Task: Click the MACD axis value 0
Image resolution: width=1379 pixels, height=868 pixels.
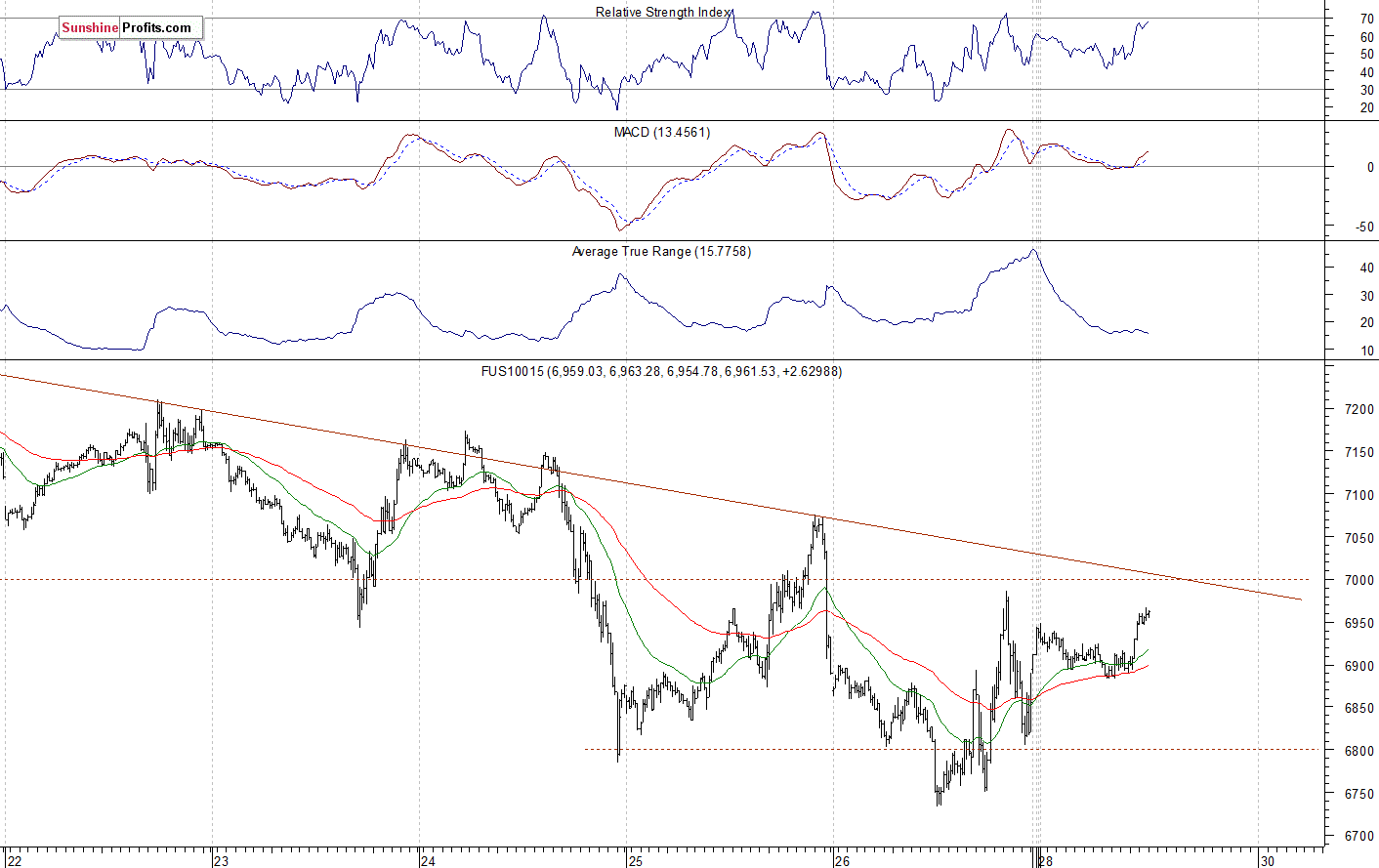Action: point(1370,168)
